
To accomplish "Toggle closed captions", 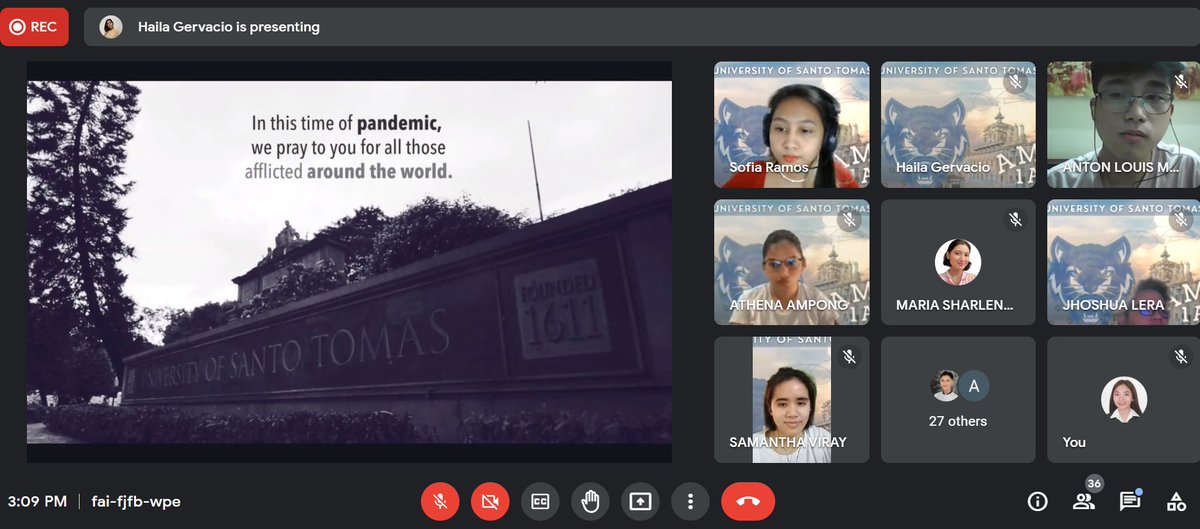I will [x=540, y=501].
